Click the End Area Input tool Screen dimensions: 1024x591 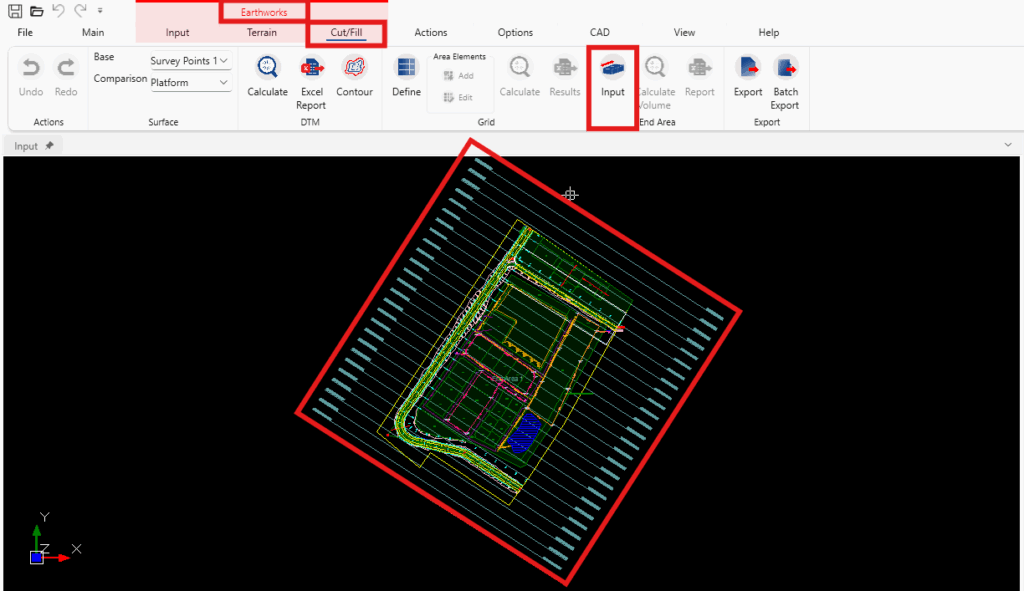[613, 77]
